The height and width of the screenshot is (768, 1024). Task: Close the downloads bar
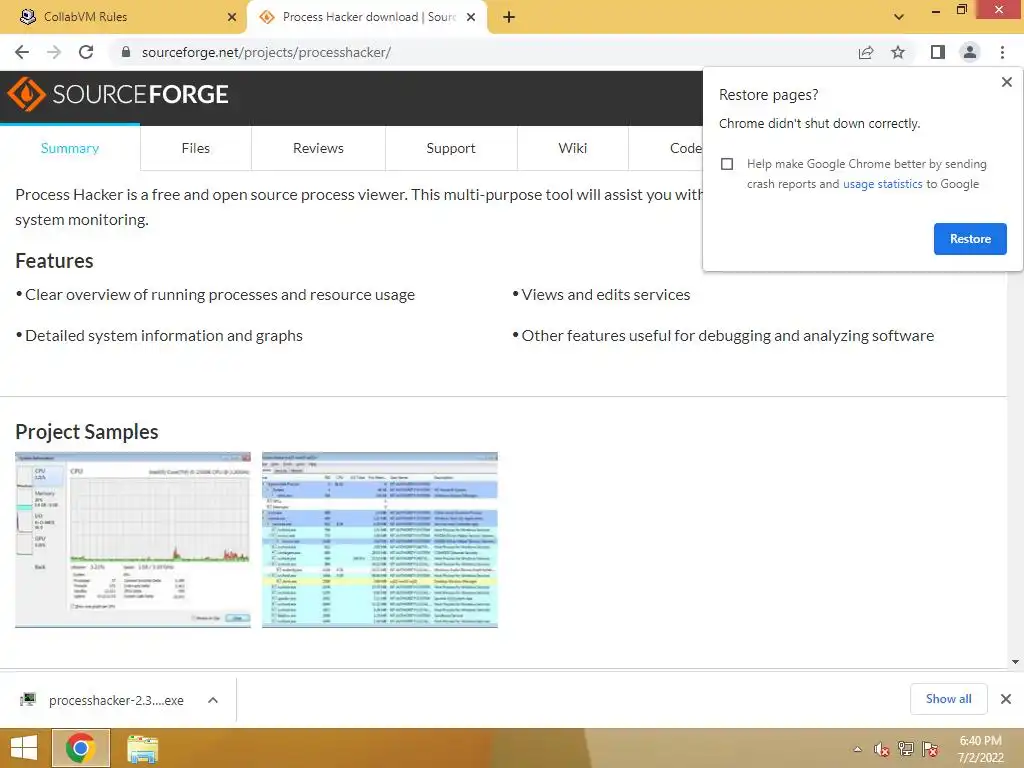click(x=1006, y=699)
